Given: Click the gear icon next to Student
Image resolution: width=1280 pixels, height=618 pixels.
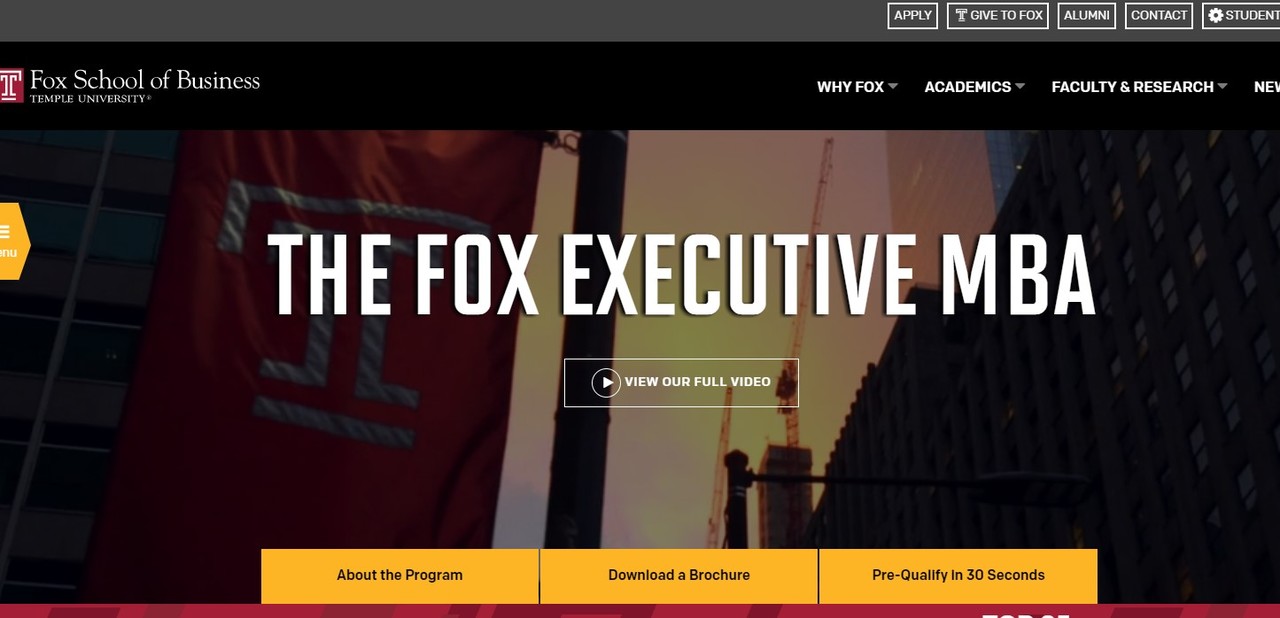Looking at the screenshot, I should [x=1215, y=15].
